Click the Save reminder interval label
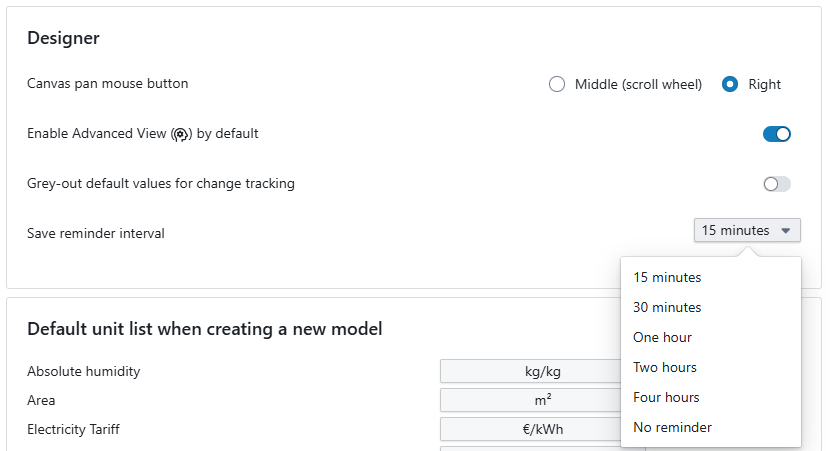This screenshot has height=451, width=830. pyautogui.click(x=96, y=233)
